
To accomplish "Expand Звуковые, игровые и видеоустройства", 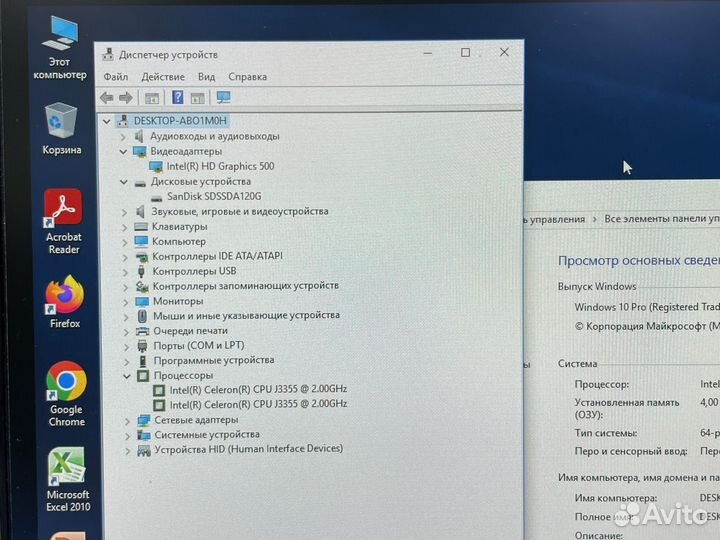I will pyautogui.click(x=124, y=212).
